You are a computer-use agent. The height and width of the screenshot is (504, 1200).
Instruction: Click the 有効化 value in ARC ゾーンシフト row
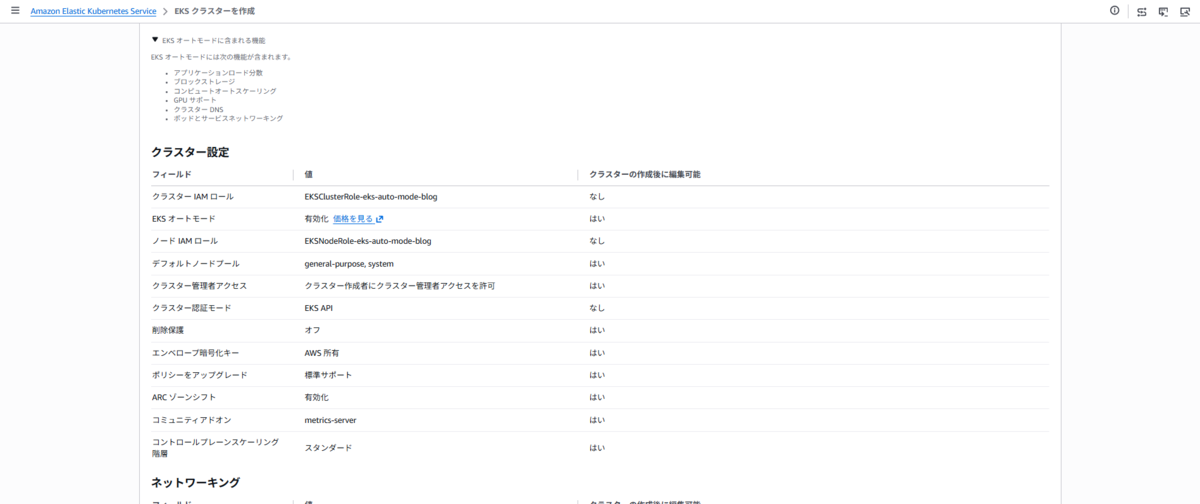(x=316, y=397)
